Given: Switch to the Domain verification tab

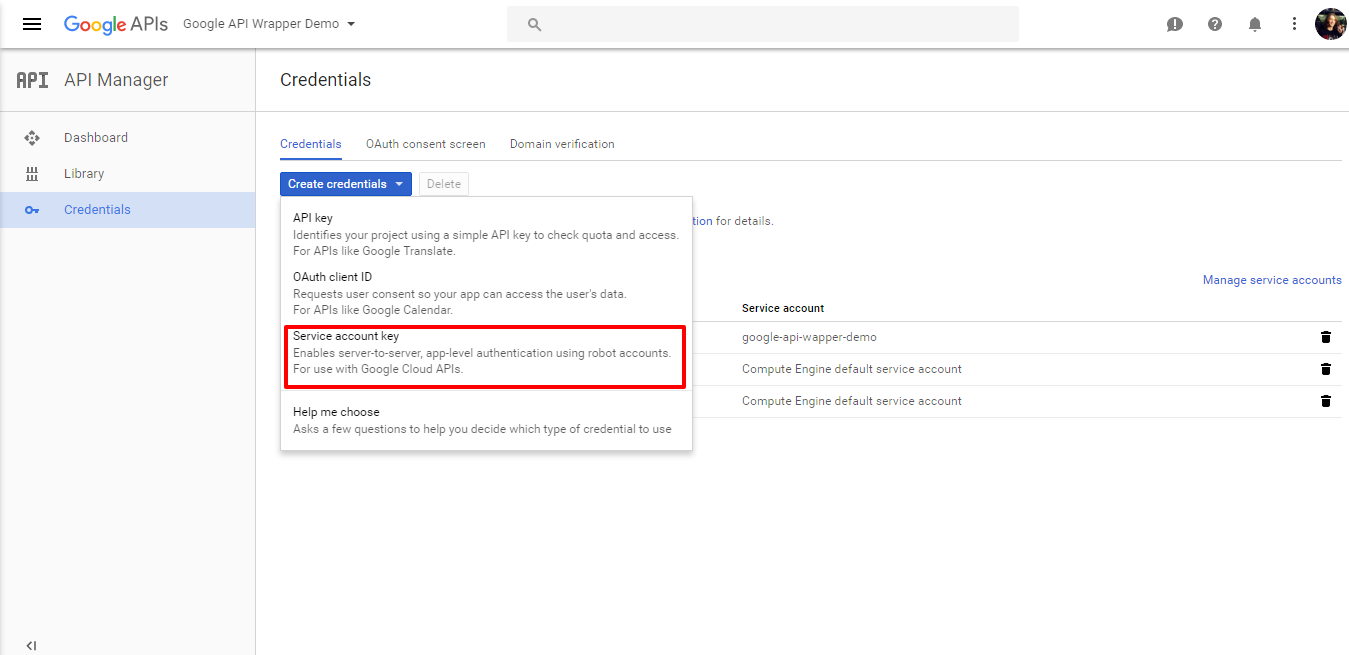Looking at the screenshot, I should point(562,144).
